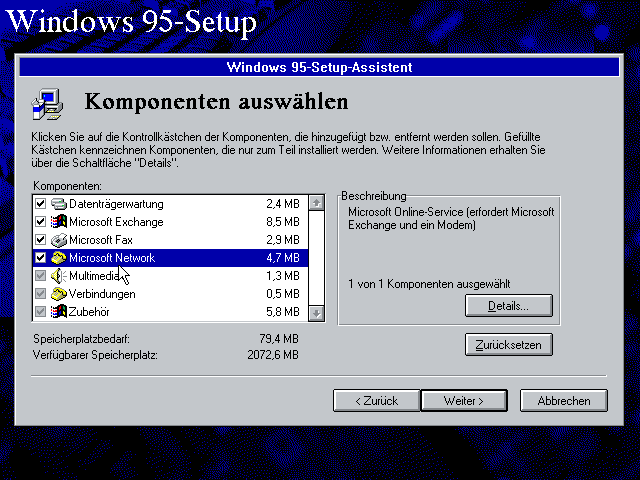Click the Microsoft Fax machine icon
The width and height of the screenshot is (640, 480).
point(59,240)
